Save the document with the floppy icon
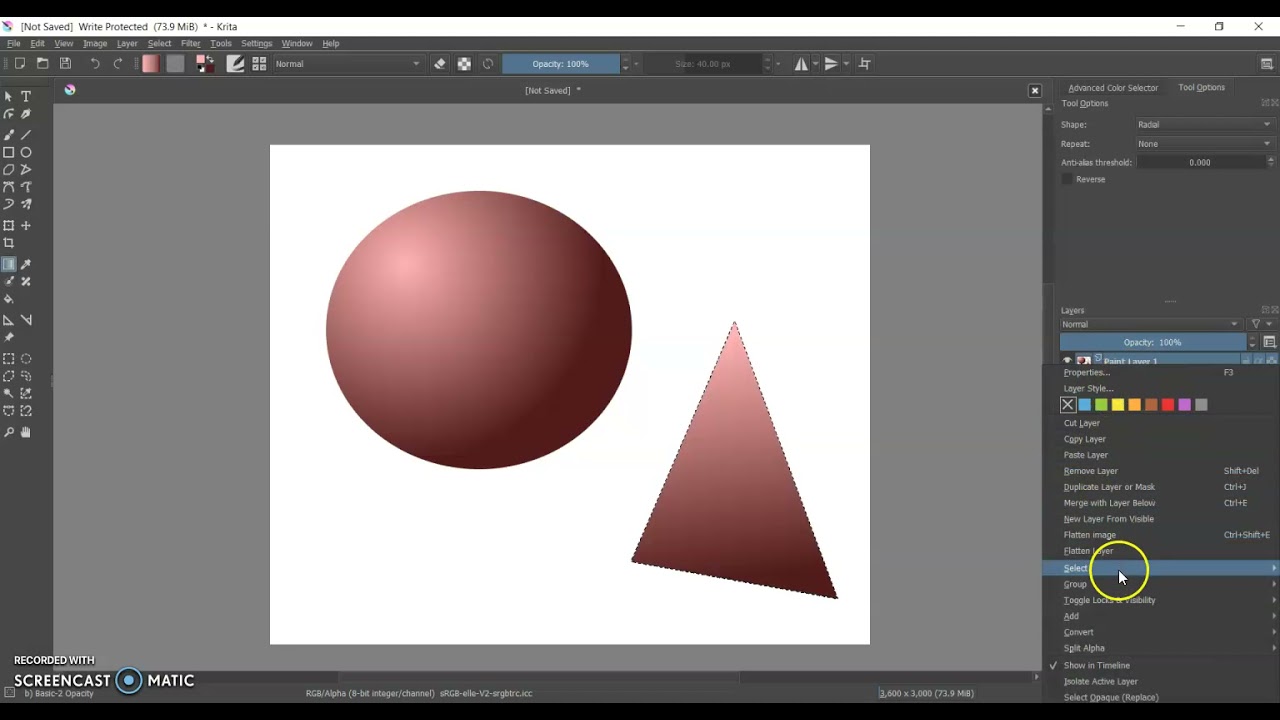The image size is (1280, 720). pos(65,64)
